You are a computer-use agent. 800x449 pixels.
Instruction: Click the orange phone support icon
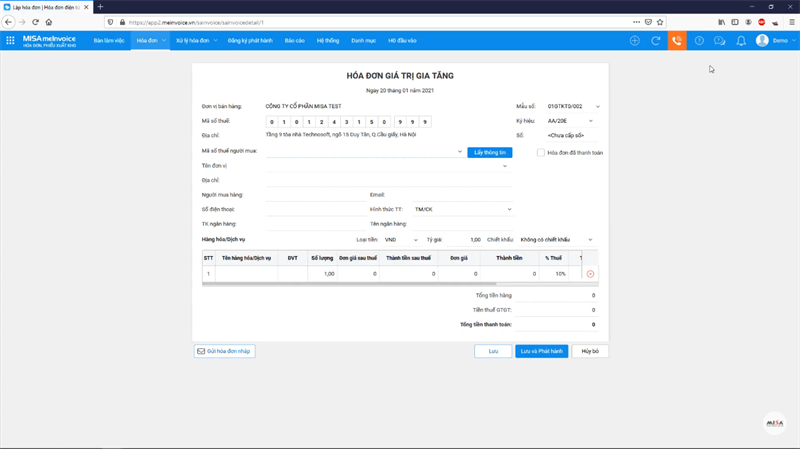click(677, 41)
